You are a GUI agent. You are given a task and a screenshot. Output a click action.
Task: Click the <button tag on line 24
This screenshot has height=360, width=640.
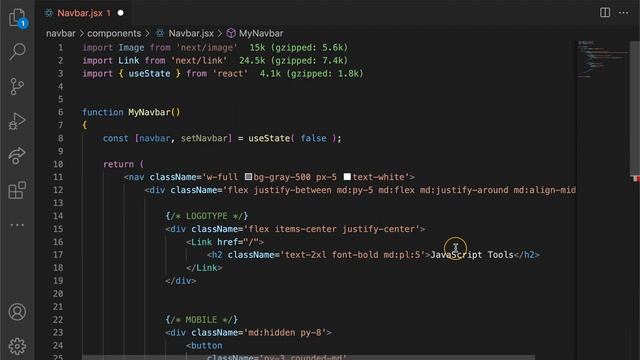point(204,346)
